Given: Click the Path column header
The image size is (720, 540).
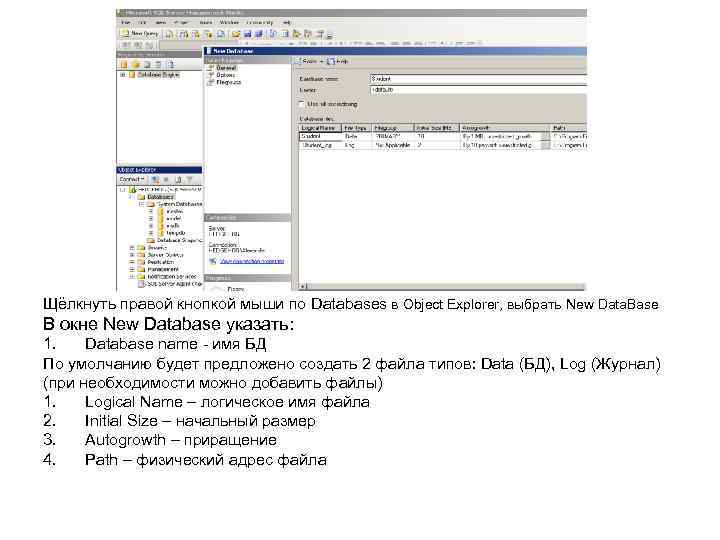Looking at the screenshot, I should tap(568, 128).
